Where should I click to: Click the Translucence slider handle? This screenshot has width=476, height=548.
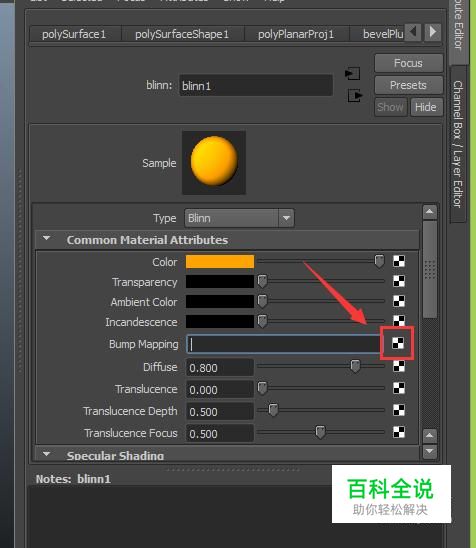click(262, 388)
